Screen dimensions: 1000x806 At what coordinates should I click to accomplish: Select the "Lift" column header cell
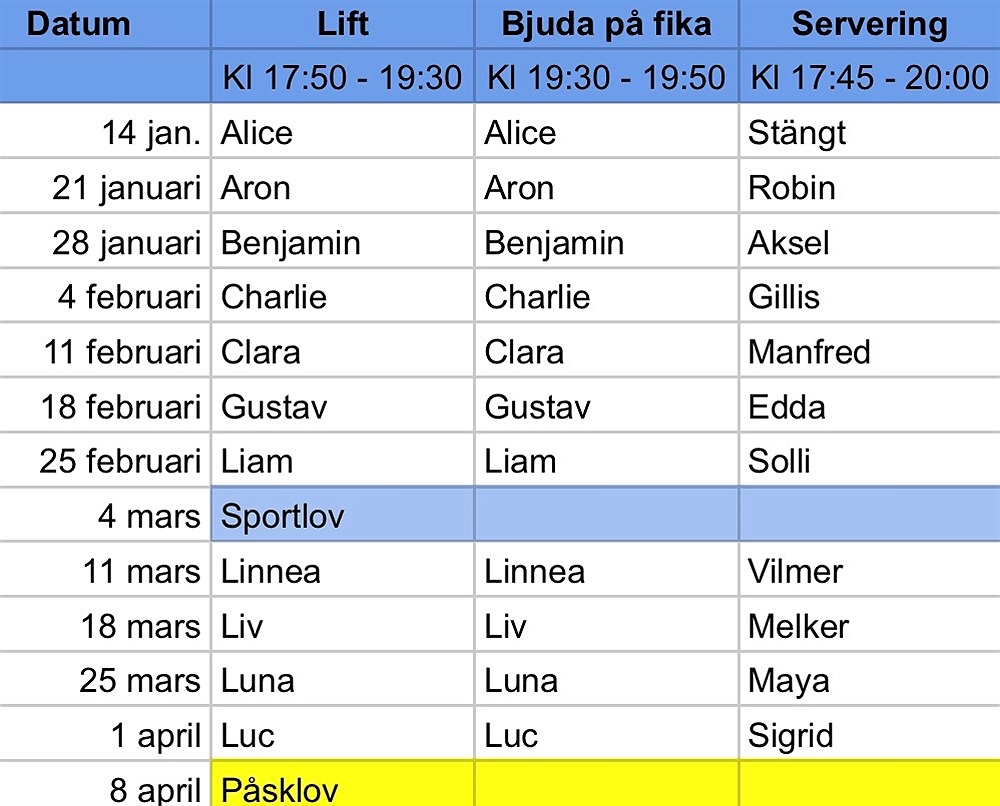click(342, 25)
